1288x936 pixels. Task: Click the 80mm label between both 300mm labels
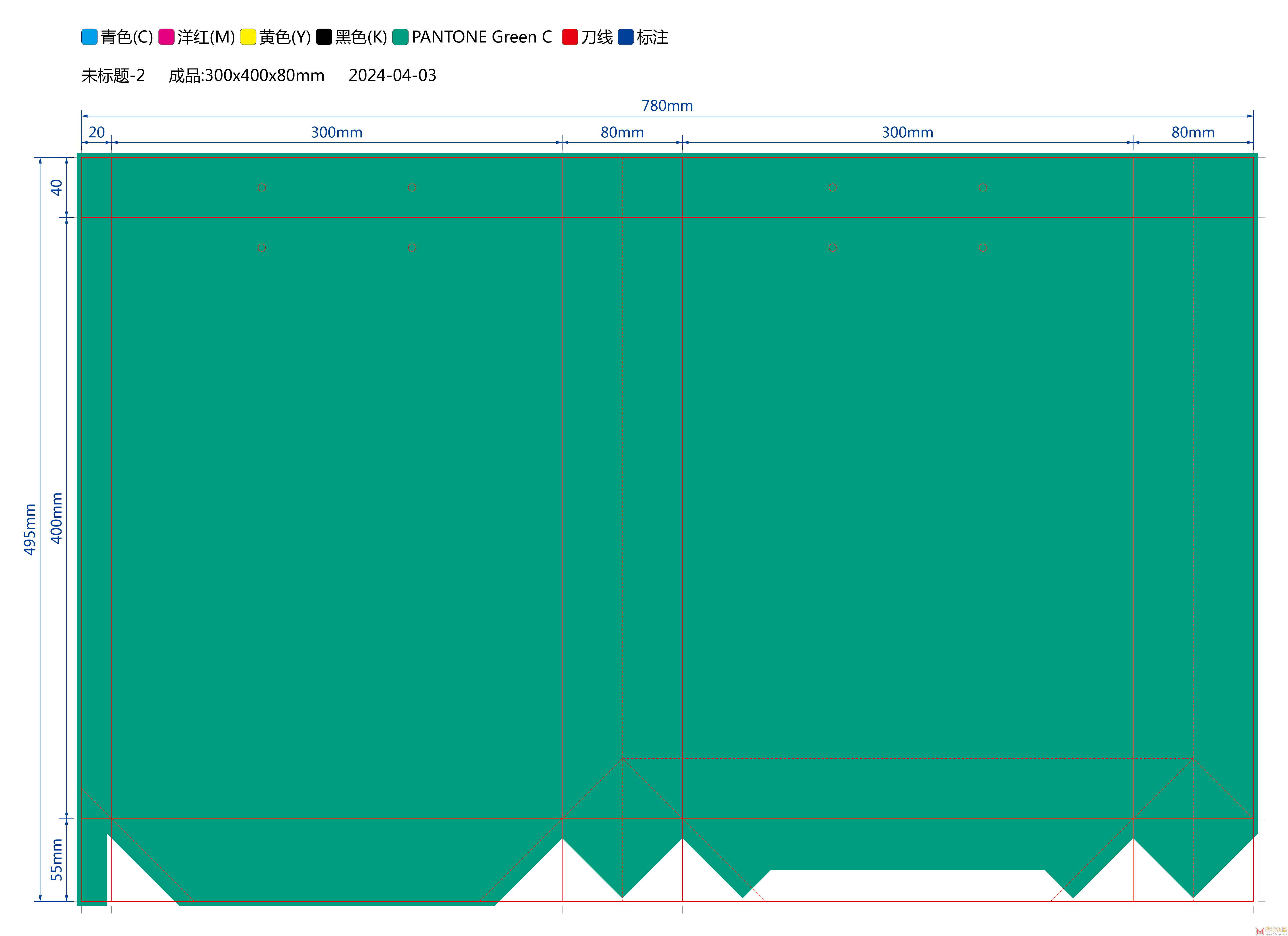tap(623, 132)
